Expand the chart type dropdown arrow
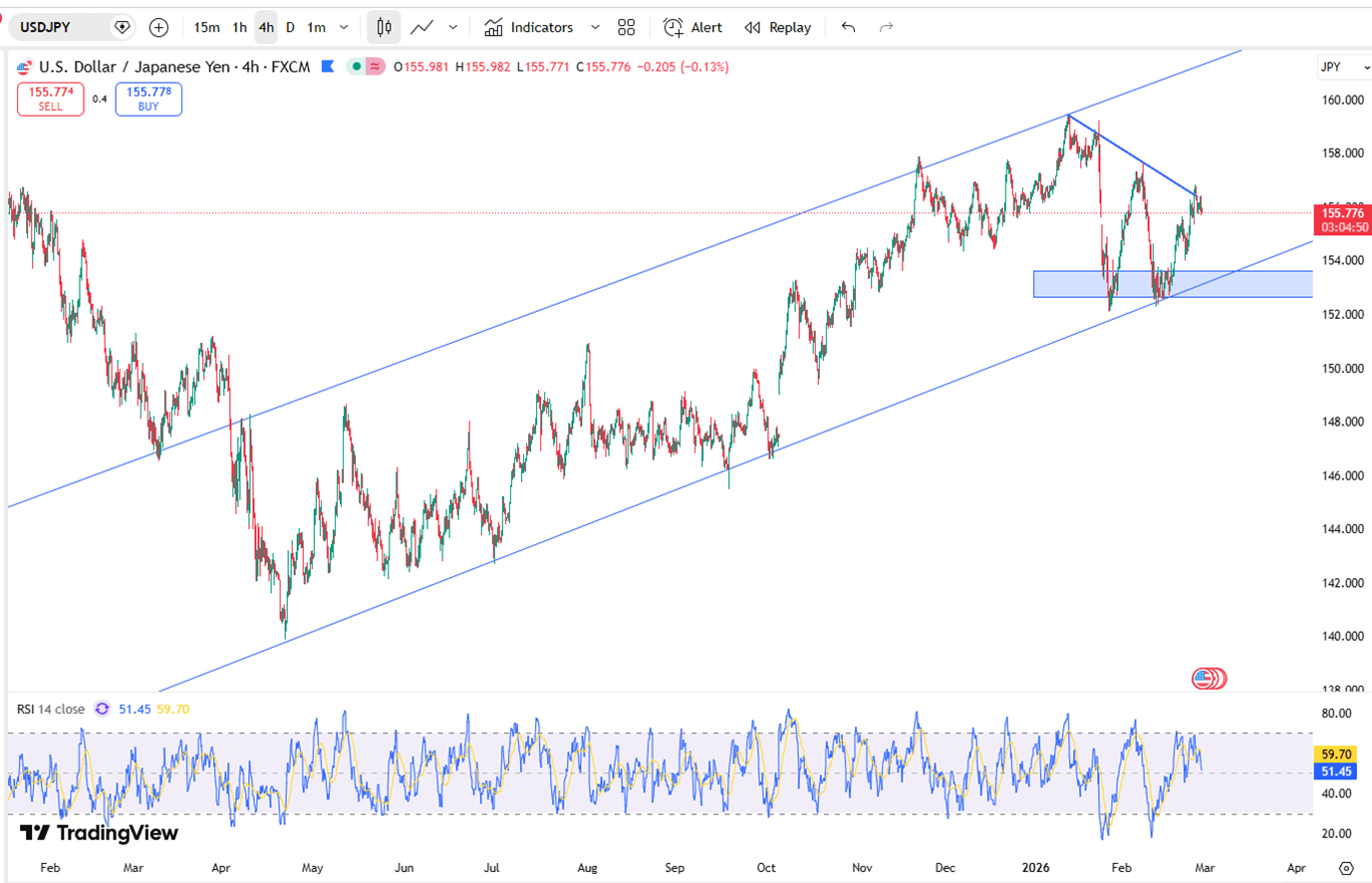The width and height of the screenshot is (1372, 883). pyautogui.click(x=452, y=28)
